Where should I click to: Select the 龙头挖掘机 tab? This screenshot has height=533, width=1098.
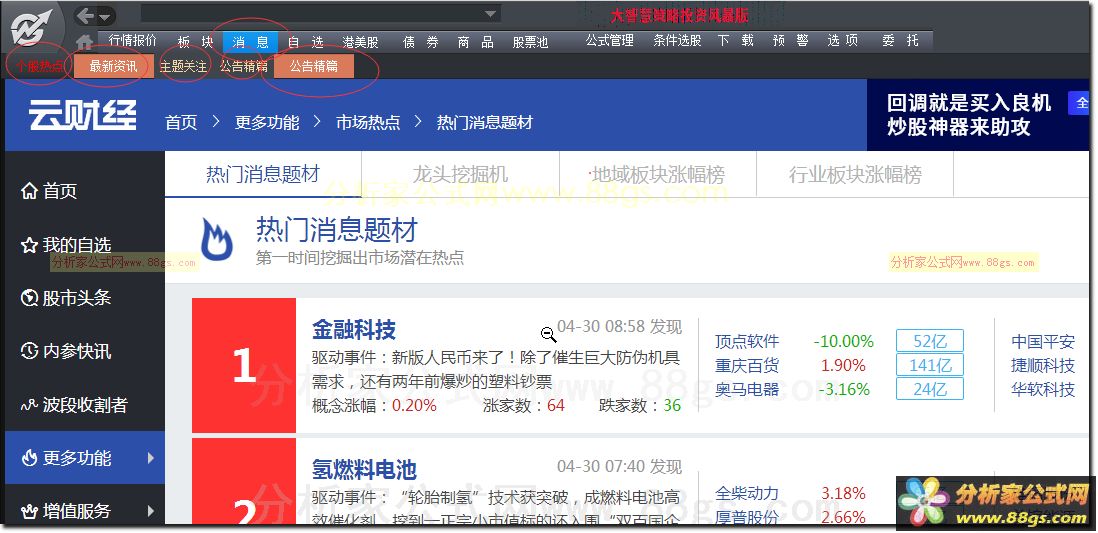tap(460, 174)
